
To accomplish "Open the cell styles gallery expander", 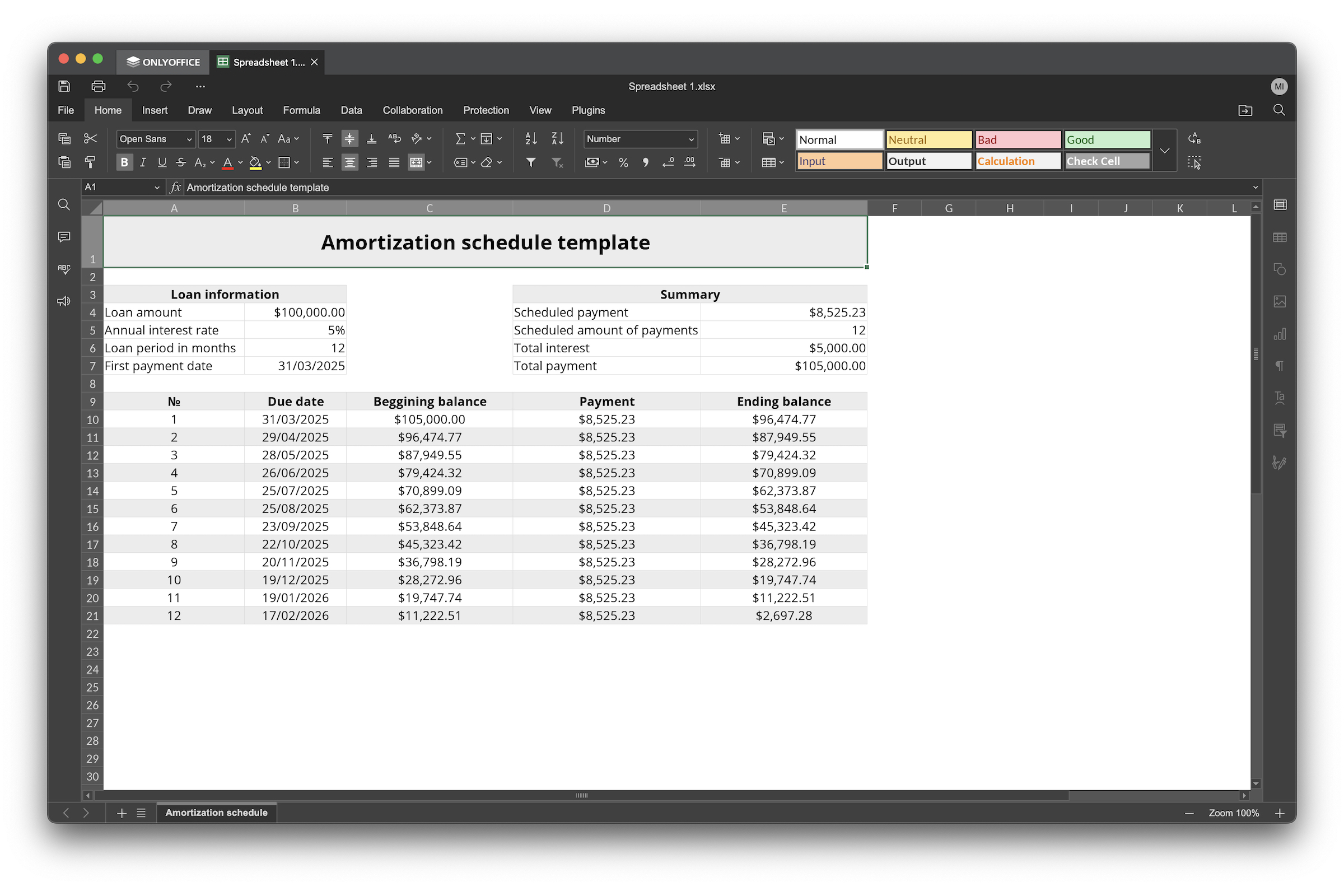I will [1165, 150].
